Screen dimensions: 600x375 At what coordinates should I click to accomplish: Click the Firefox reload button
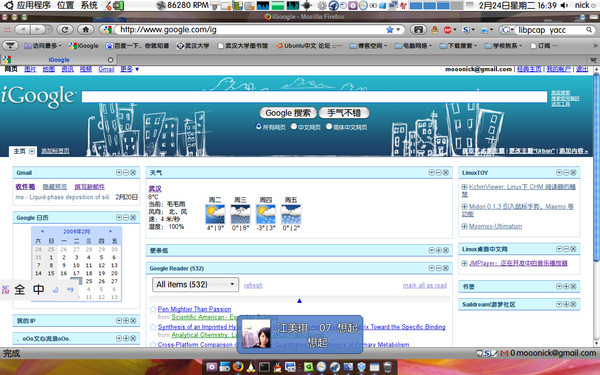[65, 29]
